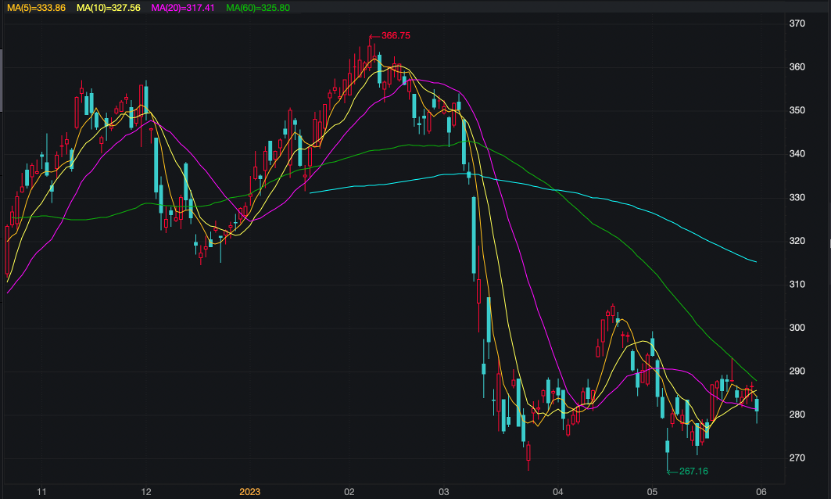
Task: Click the 300 price axis label
Action: pyautogui.click(x=796, y=328)
